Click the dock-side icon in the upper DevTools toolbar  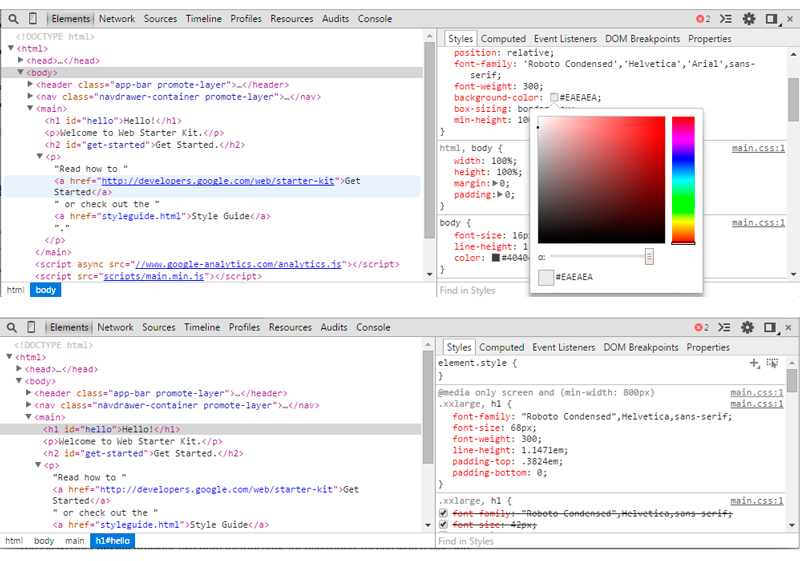click(x=771, y=19)
